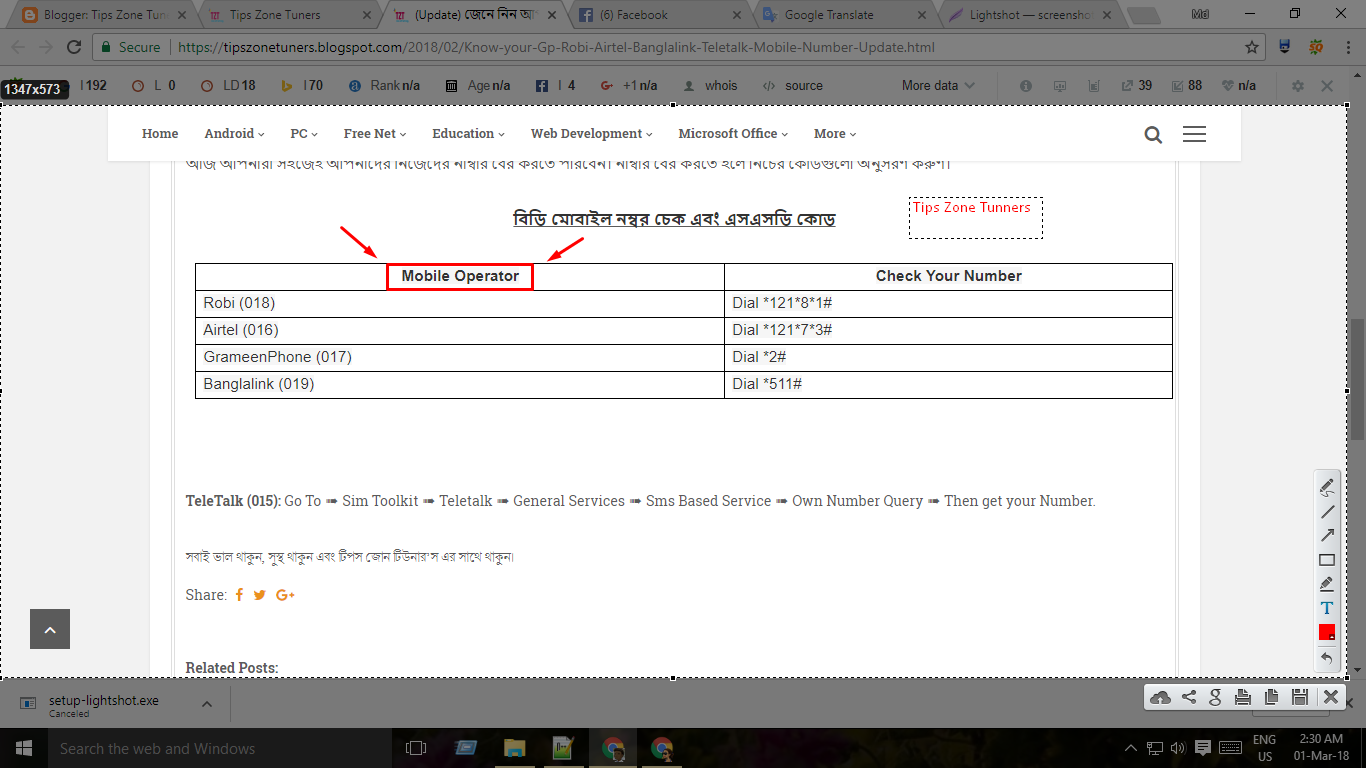Share post on Facebook icon
Screen dimensions: 1366x768
tap(239, 595)
